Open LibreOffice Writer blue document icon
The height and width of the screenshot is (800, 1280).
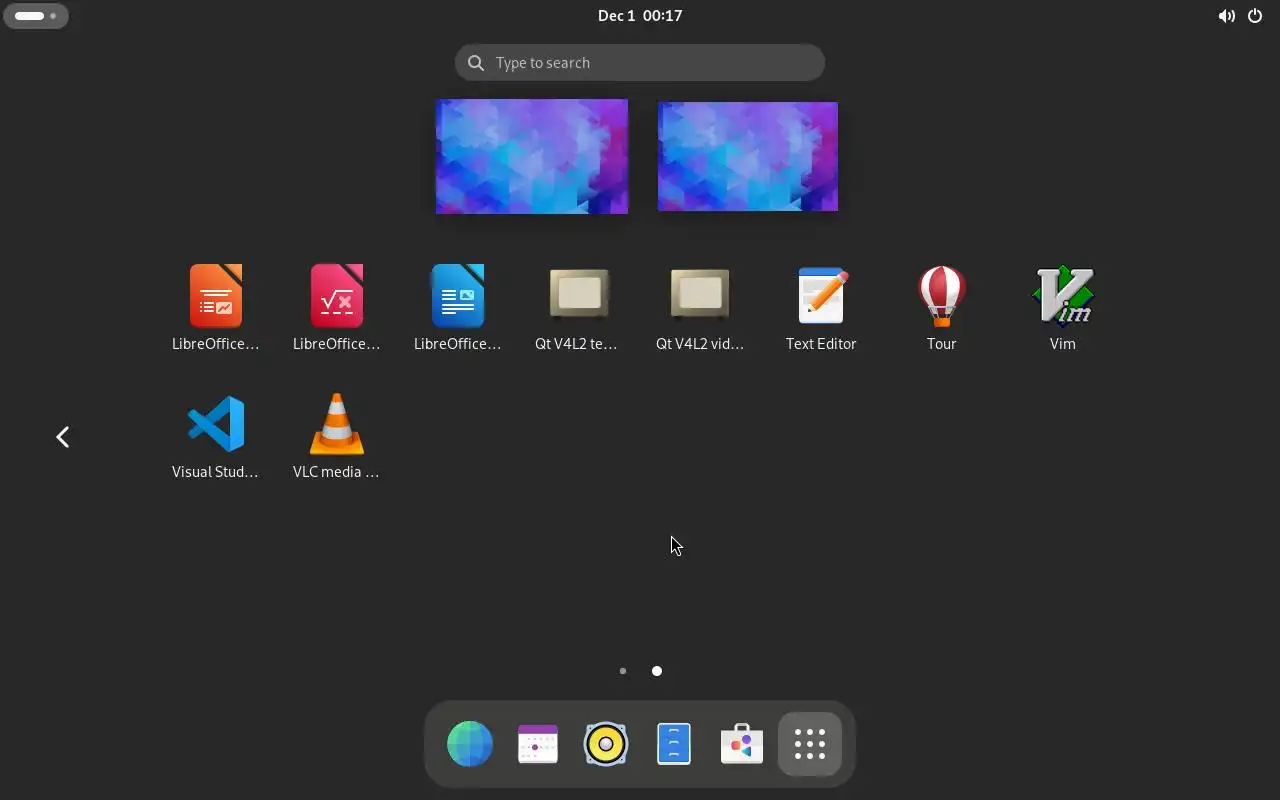tap(458, 297)
